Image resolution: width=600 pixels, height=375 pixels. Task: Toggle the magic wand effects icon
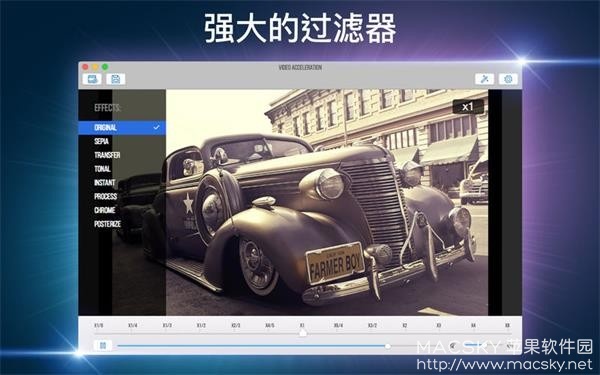click(484, 79)
